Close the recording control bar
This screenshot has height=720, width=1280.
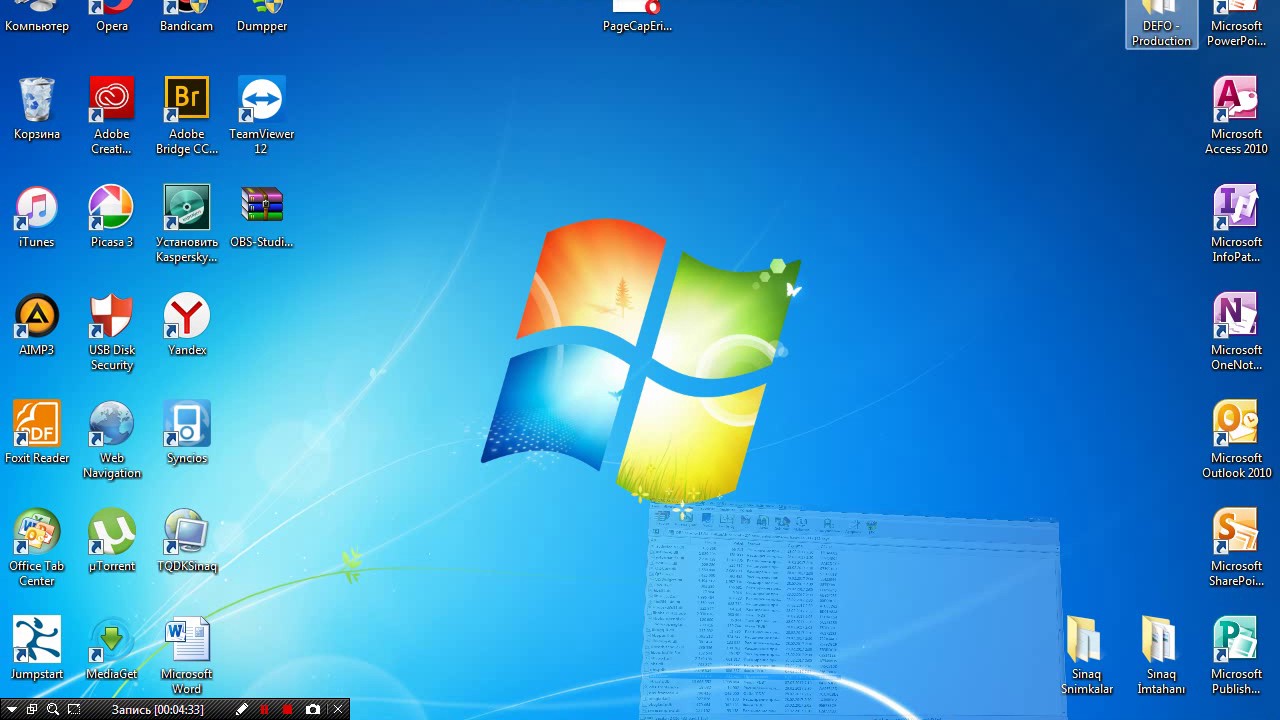coord(338,709)
